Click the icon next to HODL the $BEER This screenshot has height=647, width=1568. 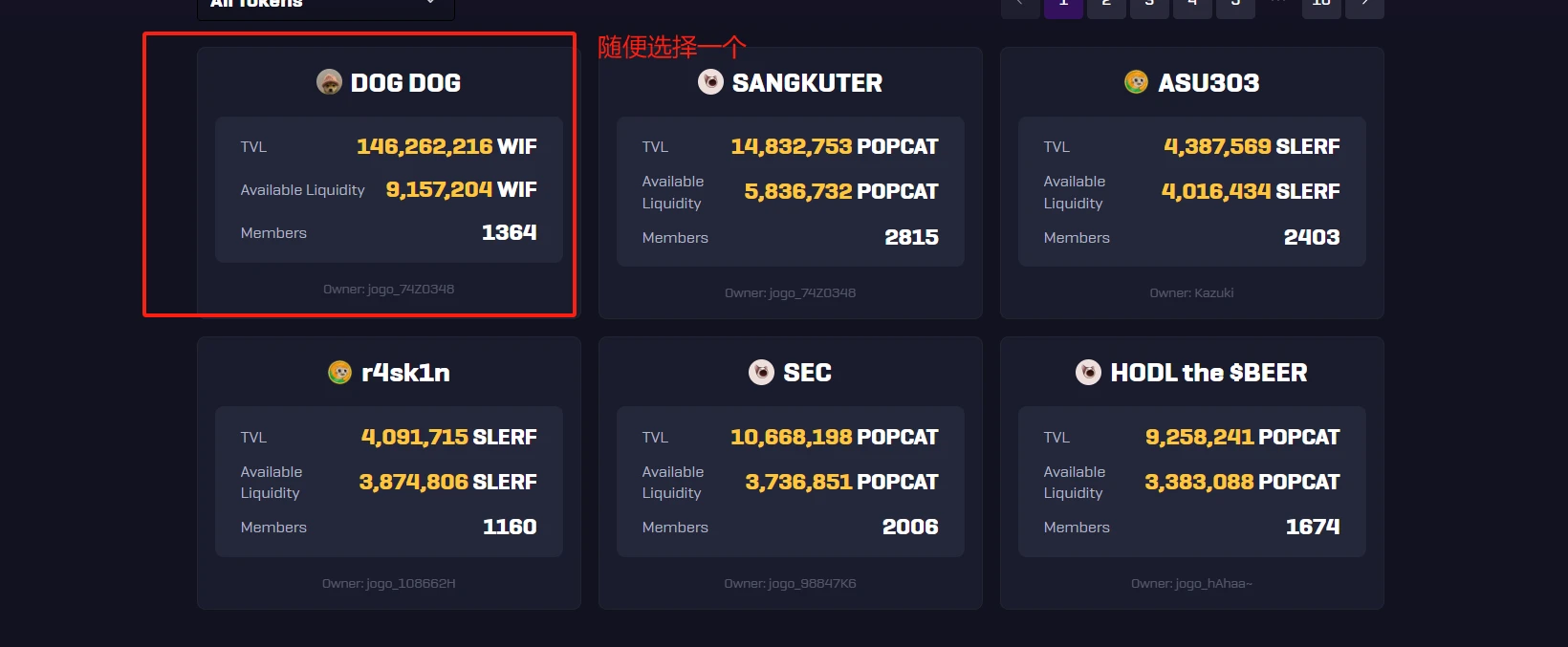[x=1088, y=372]
